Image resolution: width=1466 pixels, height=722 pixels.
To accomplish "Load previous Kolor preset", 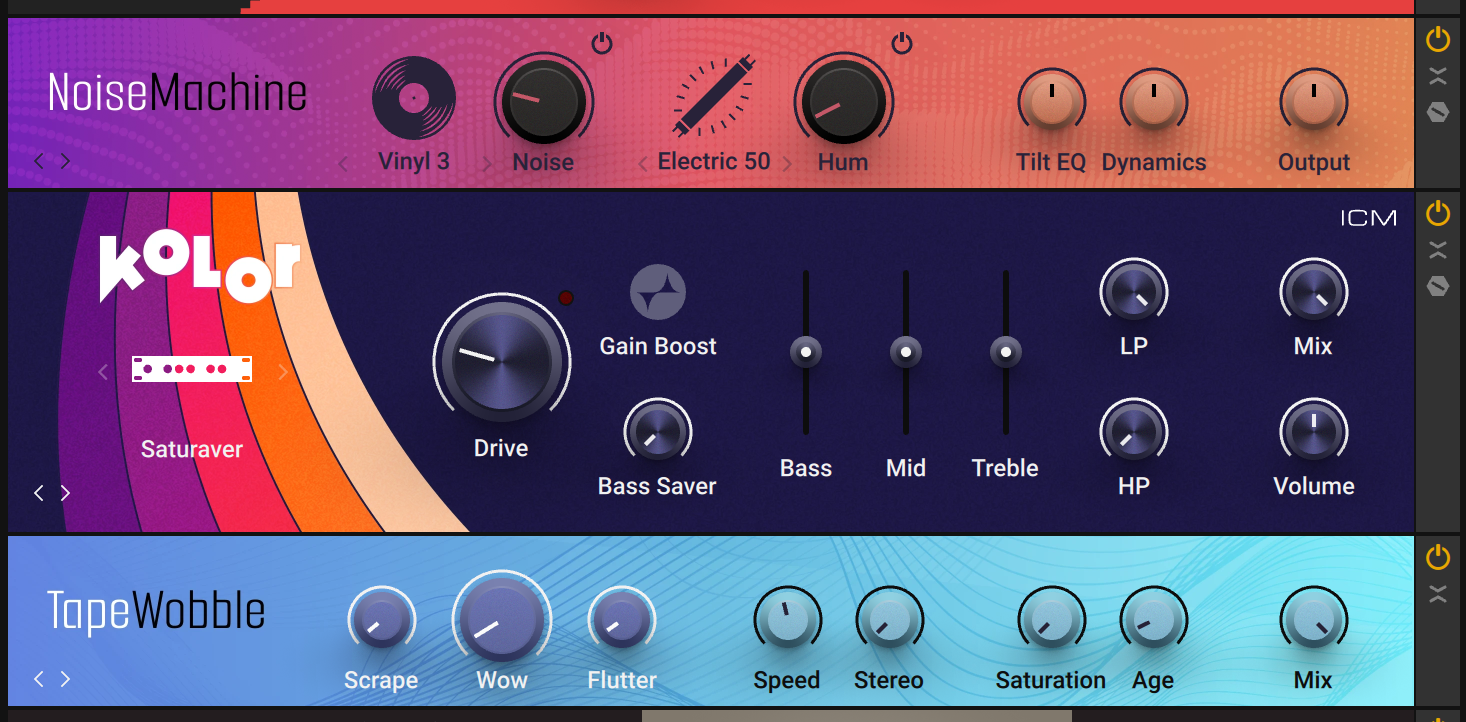I will coord(39,493).
